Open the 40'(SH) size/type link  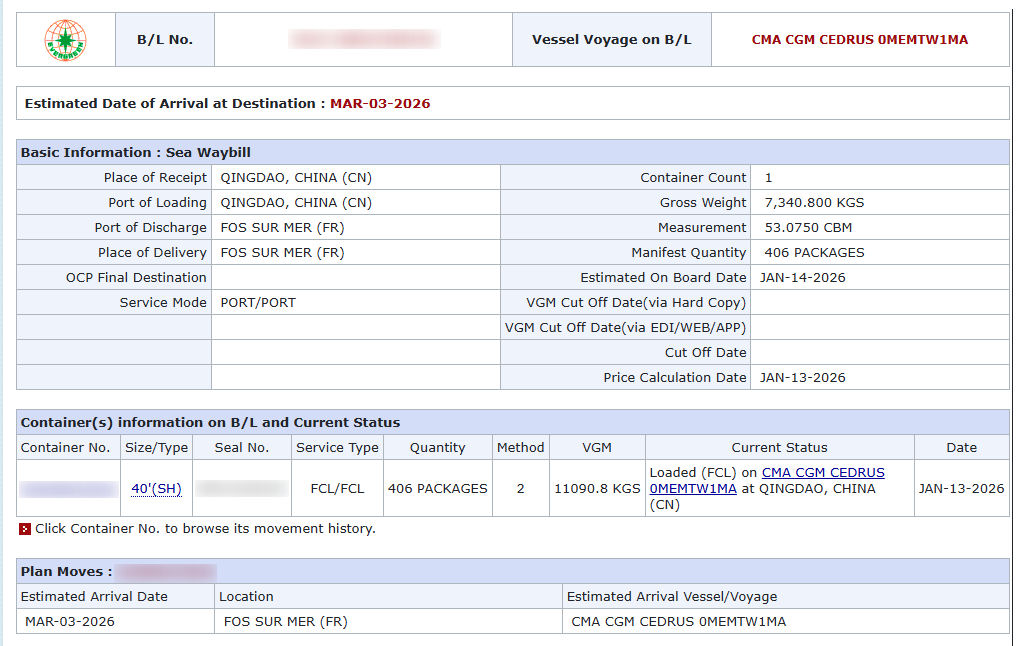(x=156, y=489)
